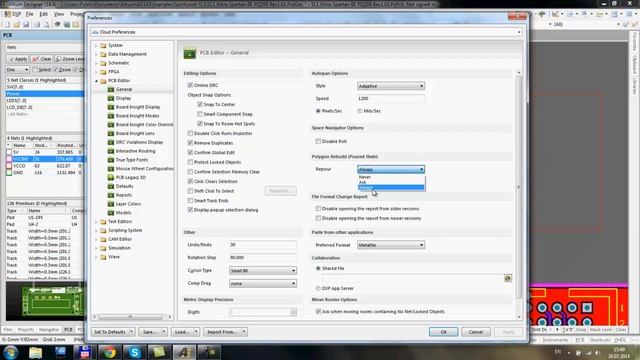Toggle Remove Duplicates checkbox
640x360 pixels.
click(x=190, y=143)
